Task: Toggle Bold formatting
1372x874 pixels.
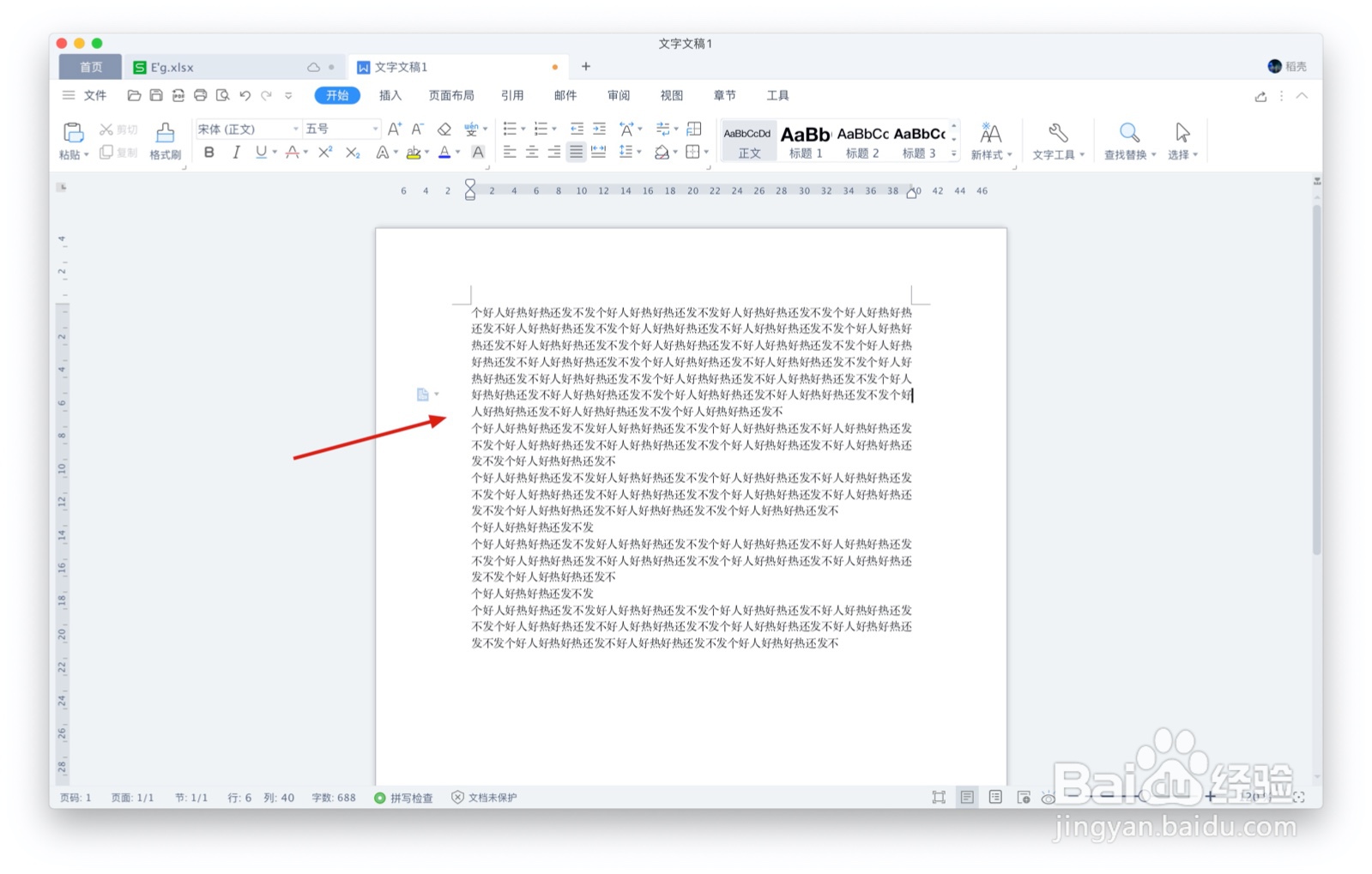Action: [x=209, y=153]
